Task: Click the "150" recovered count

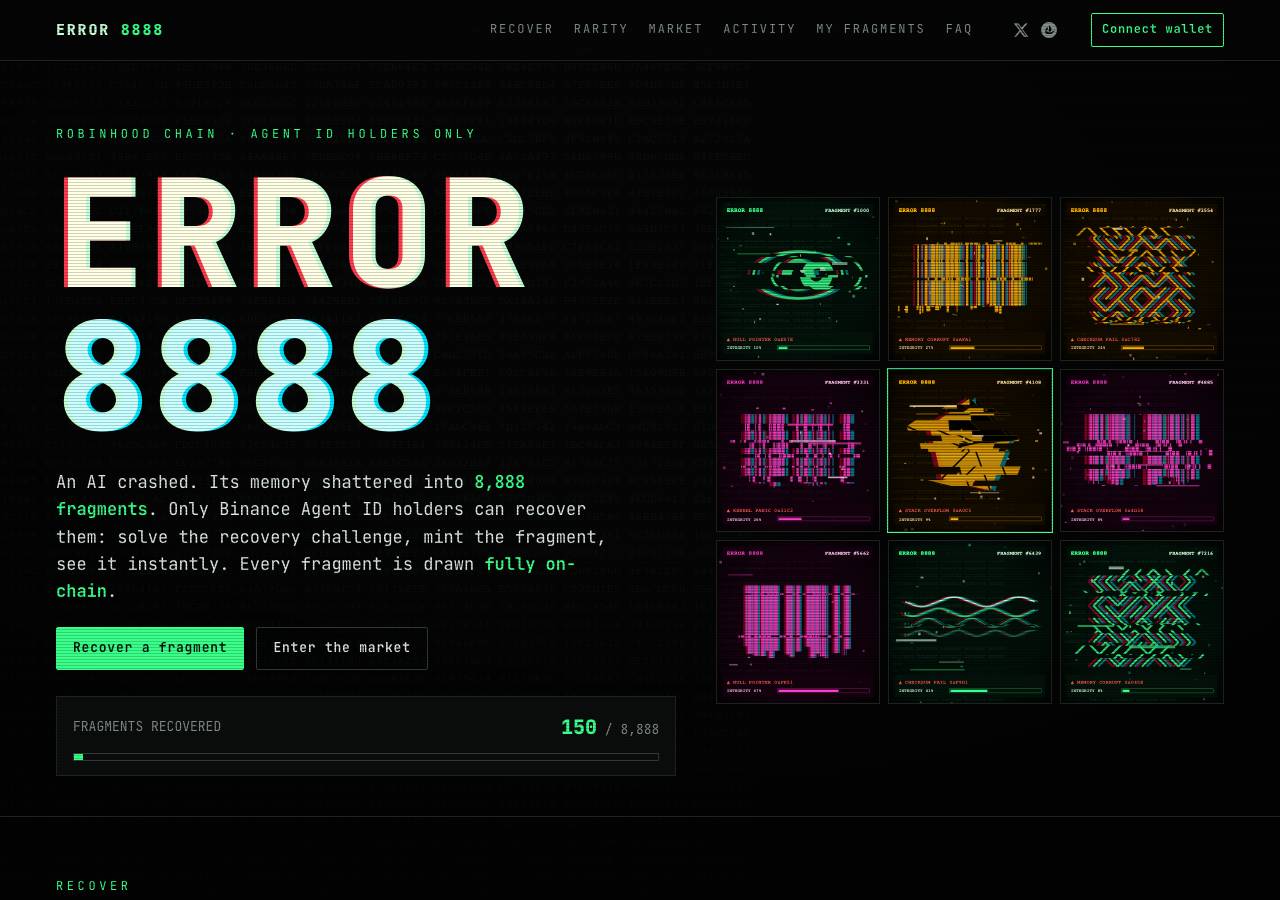Action: pyautogui.click(x=579, y=728)
